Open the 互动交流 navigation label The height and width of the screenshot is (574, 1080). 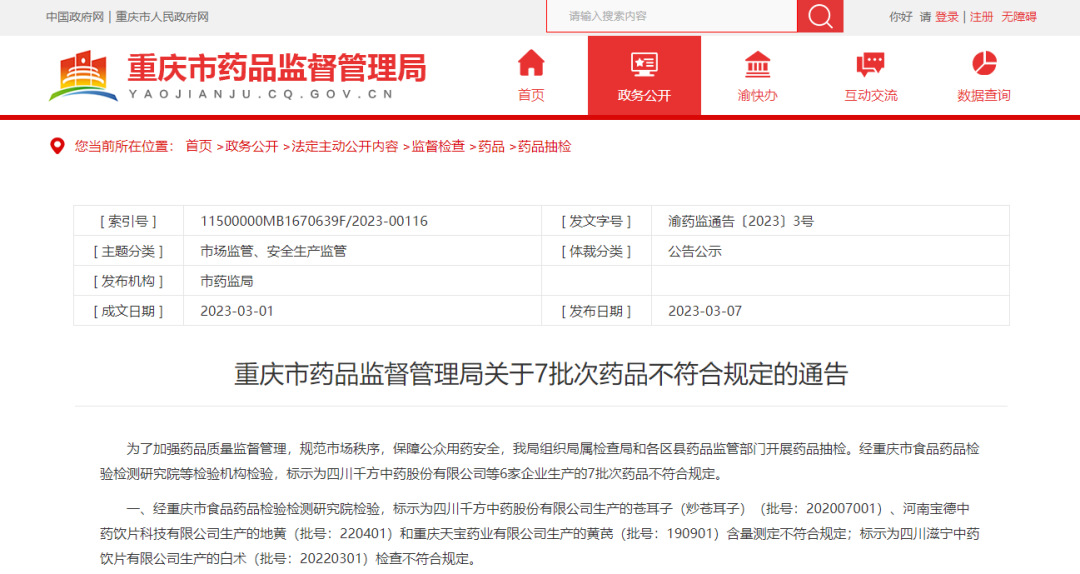coord(871,95)
